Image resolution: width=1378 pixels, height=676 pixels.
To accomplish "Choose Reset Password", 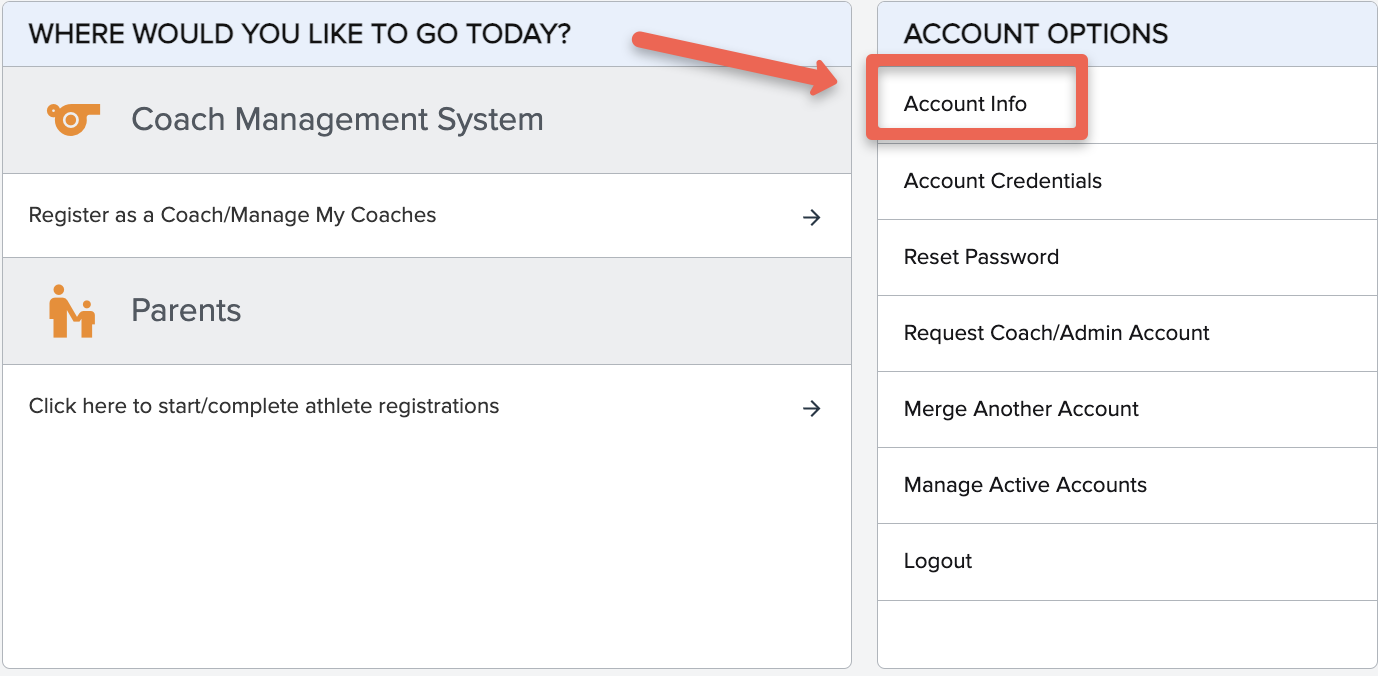I will pos(981,257).
